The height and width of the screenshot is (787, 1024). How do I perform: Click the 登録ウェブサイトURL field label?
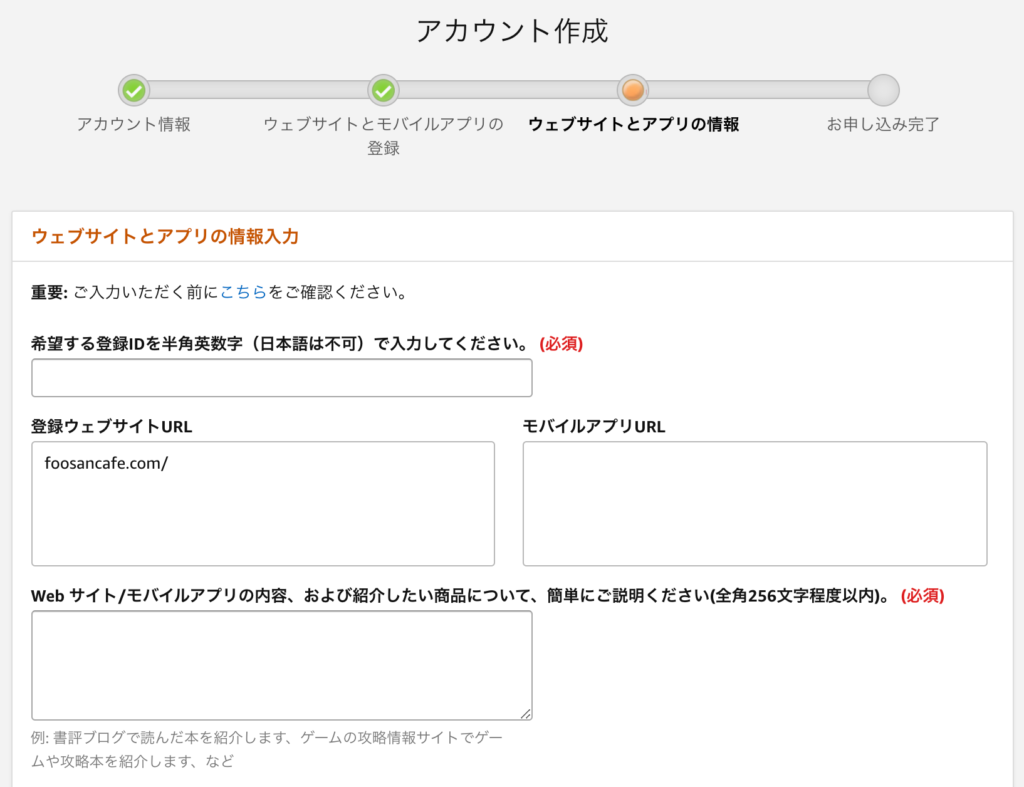112,427
